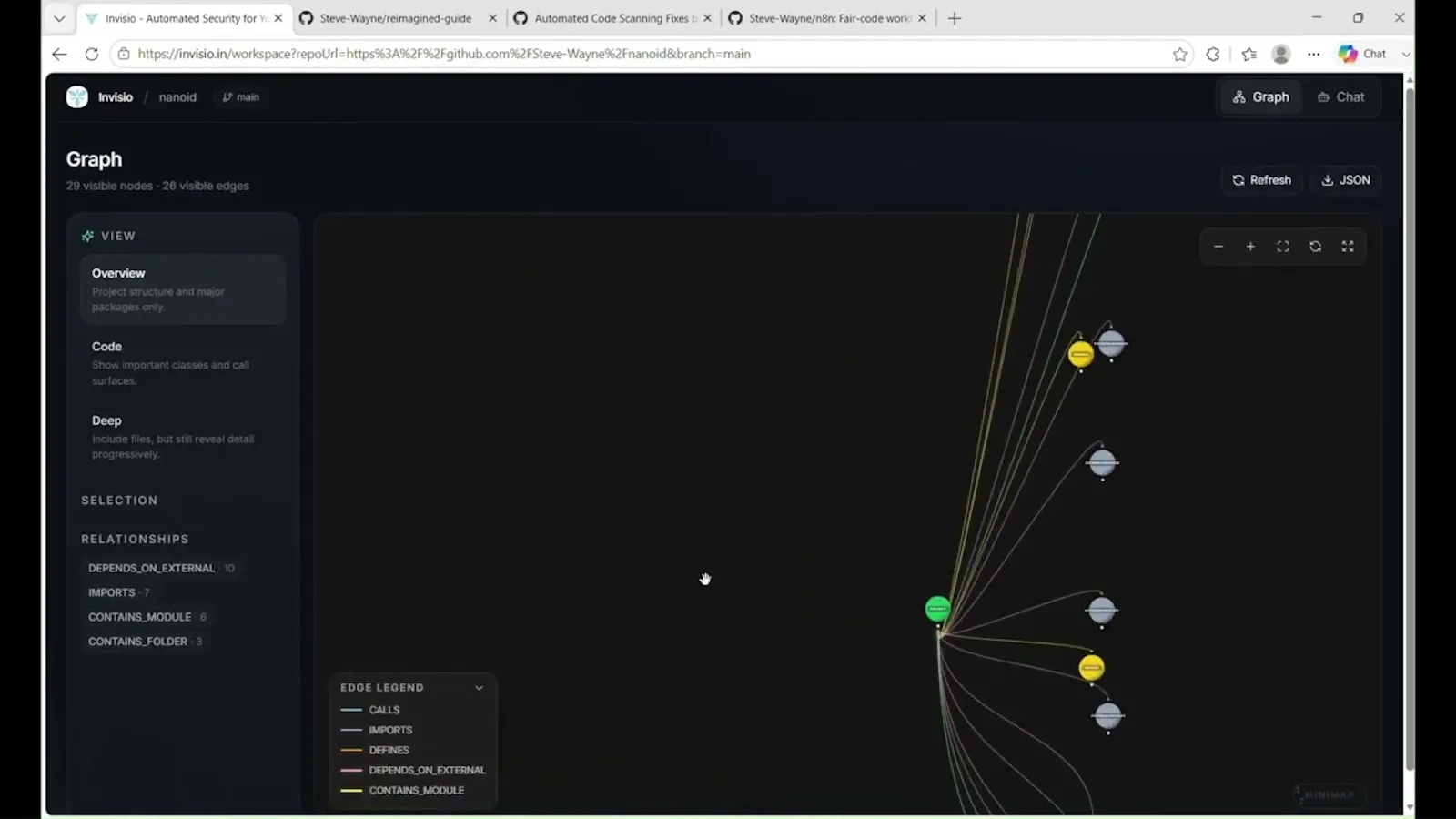Download graph as JSON
The image size is (1456, 819).
coord(1345,180)
